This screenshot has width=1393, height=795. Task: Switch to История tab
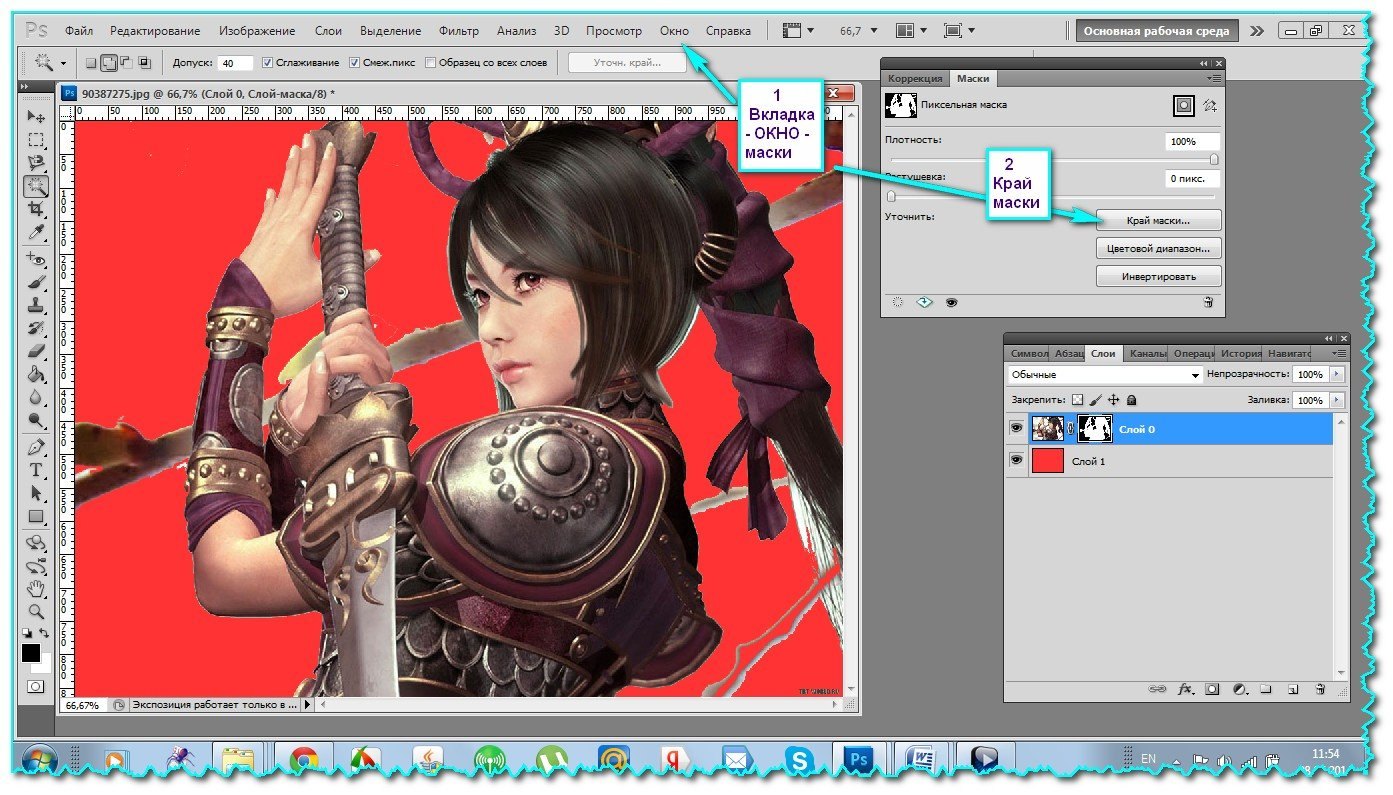coord(1240,353)
